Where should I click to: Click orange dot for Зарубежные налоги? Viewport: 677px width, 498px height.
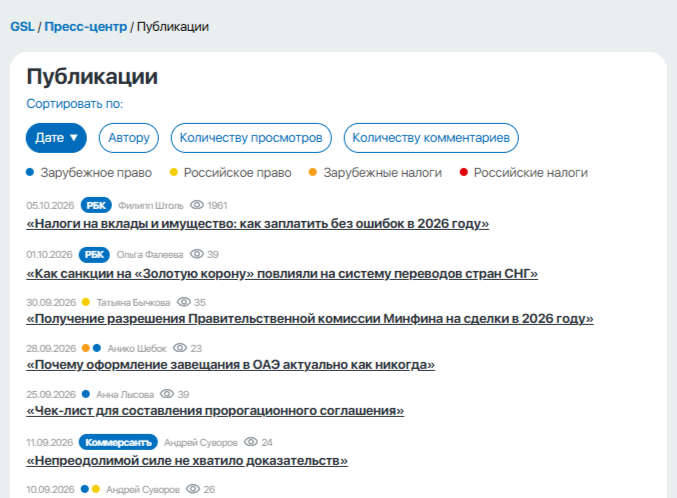[313, 172]
